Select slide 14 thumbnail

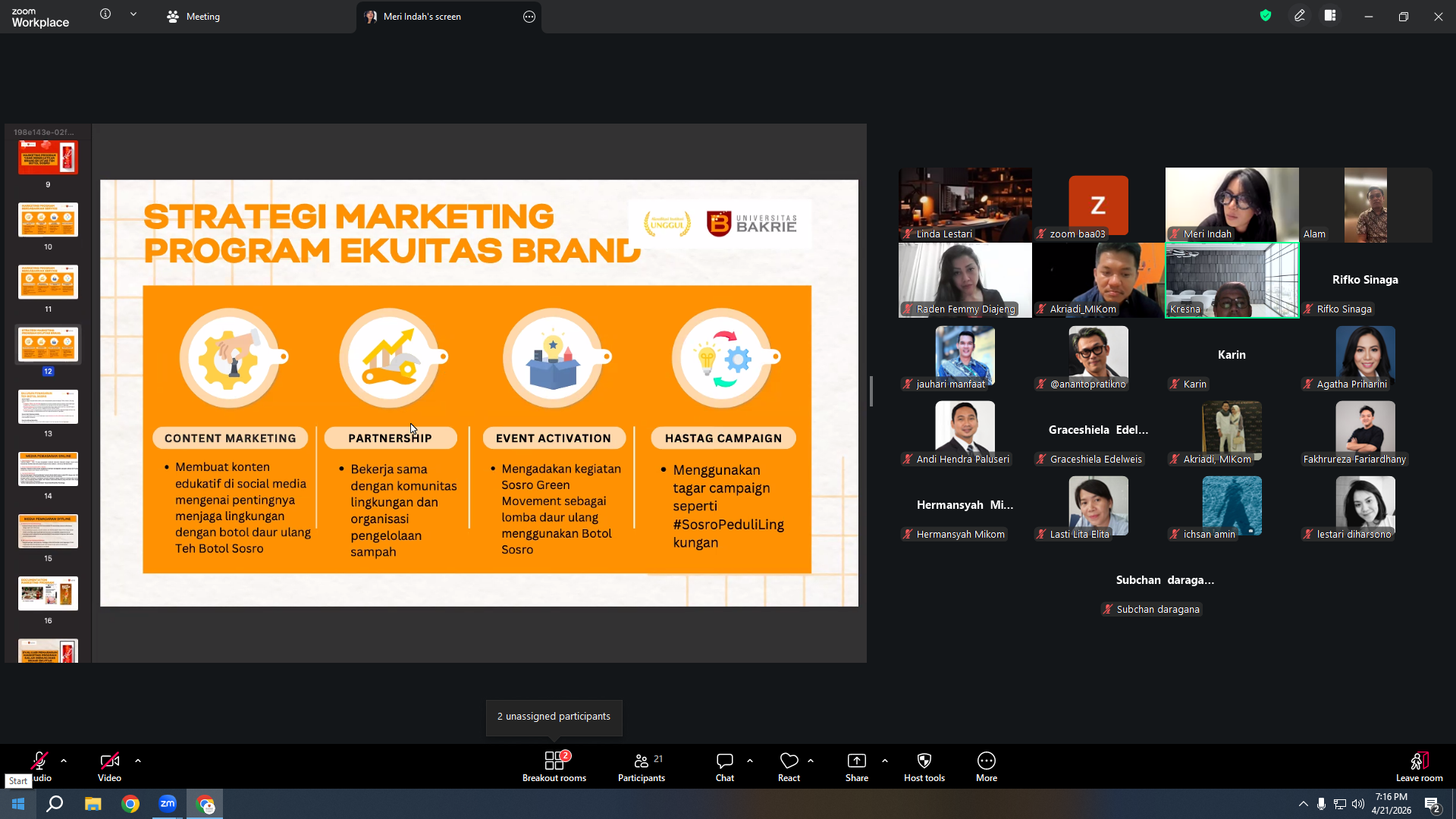48,469
